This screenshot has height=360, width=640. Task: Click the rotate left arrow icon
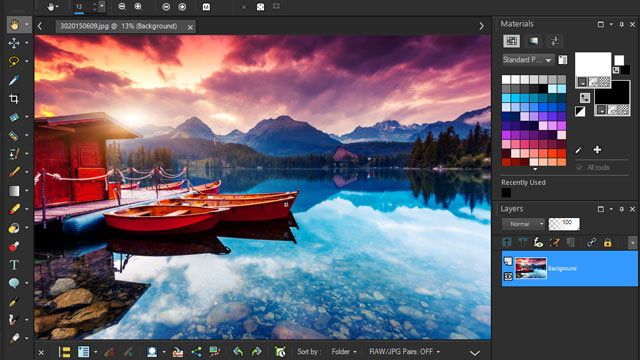coord(238,351)
